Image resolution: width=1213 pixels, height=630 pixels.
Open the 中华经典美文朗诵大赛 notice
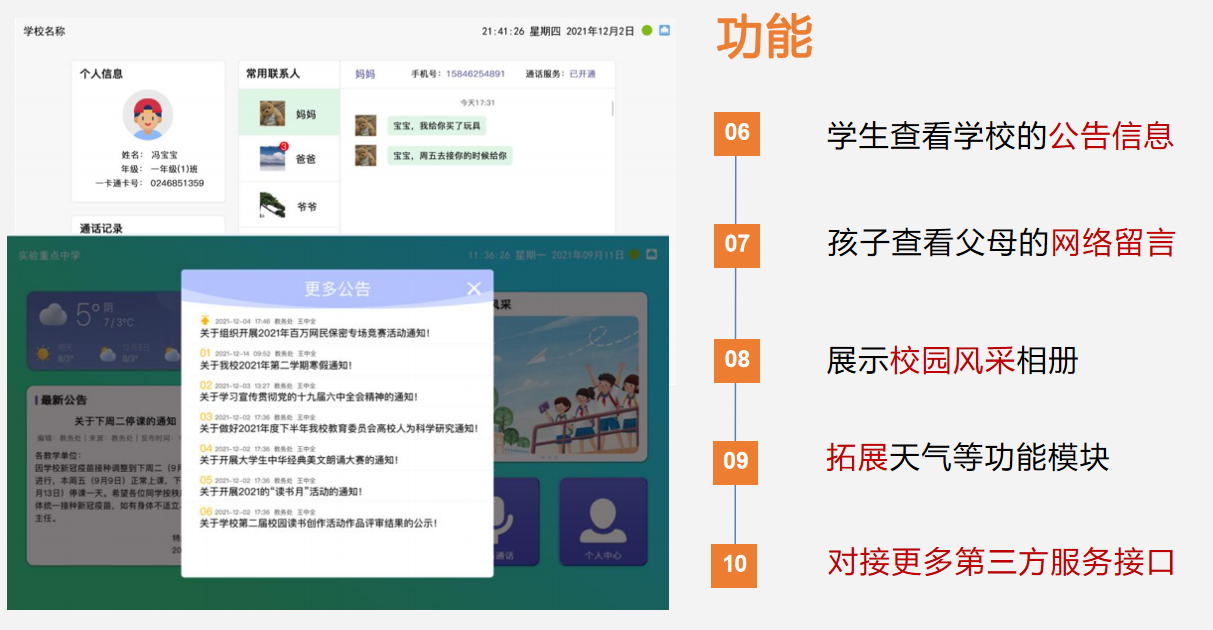298,460
